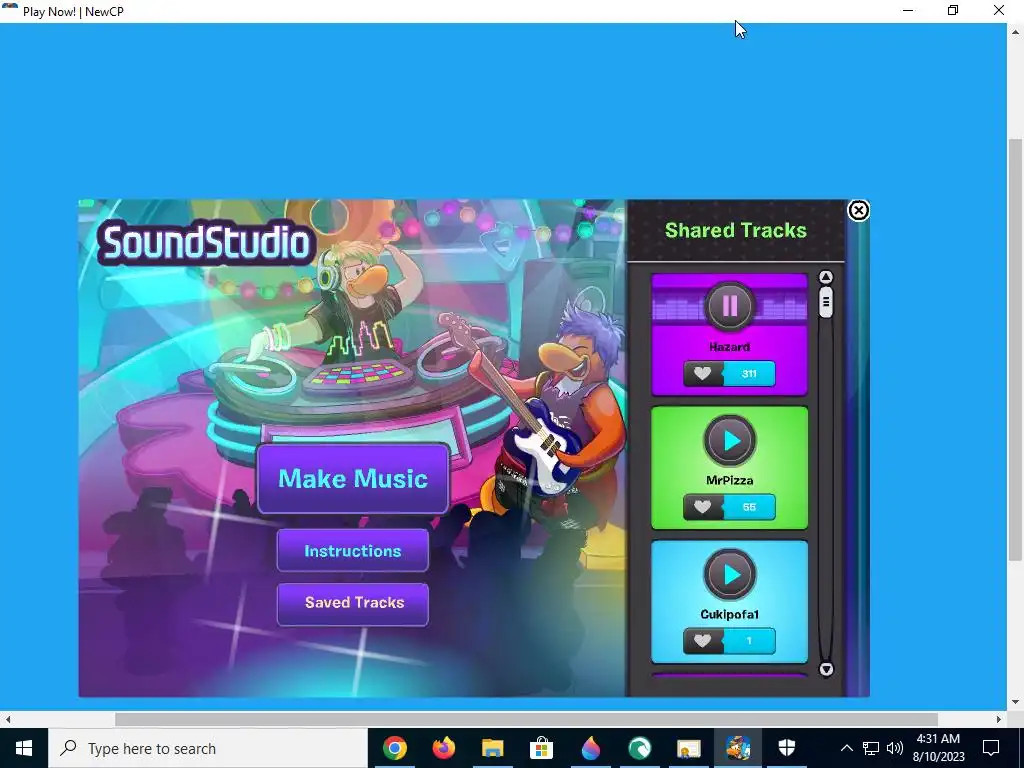1024x768 pixels.
Task: Click the Cukipofa1 track name
Action: 729,614
